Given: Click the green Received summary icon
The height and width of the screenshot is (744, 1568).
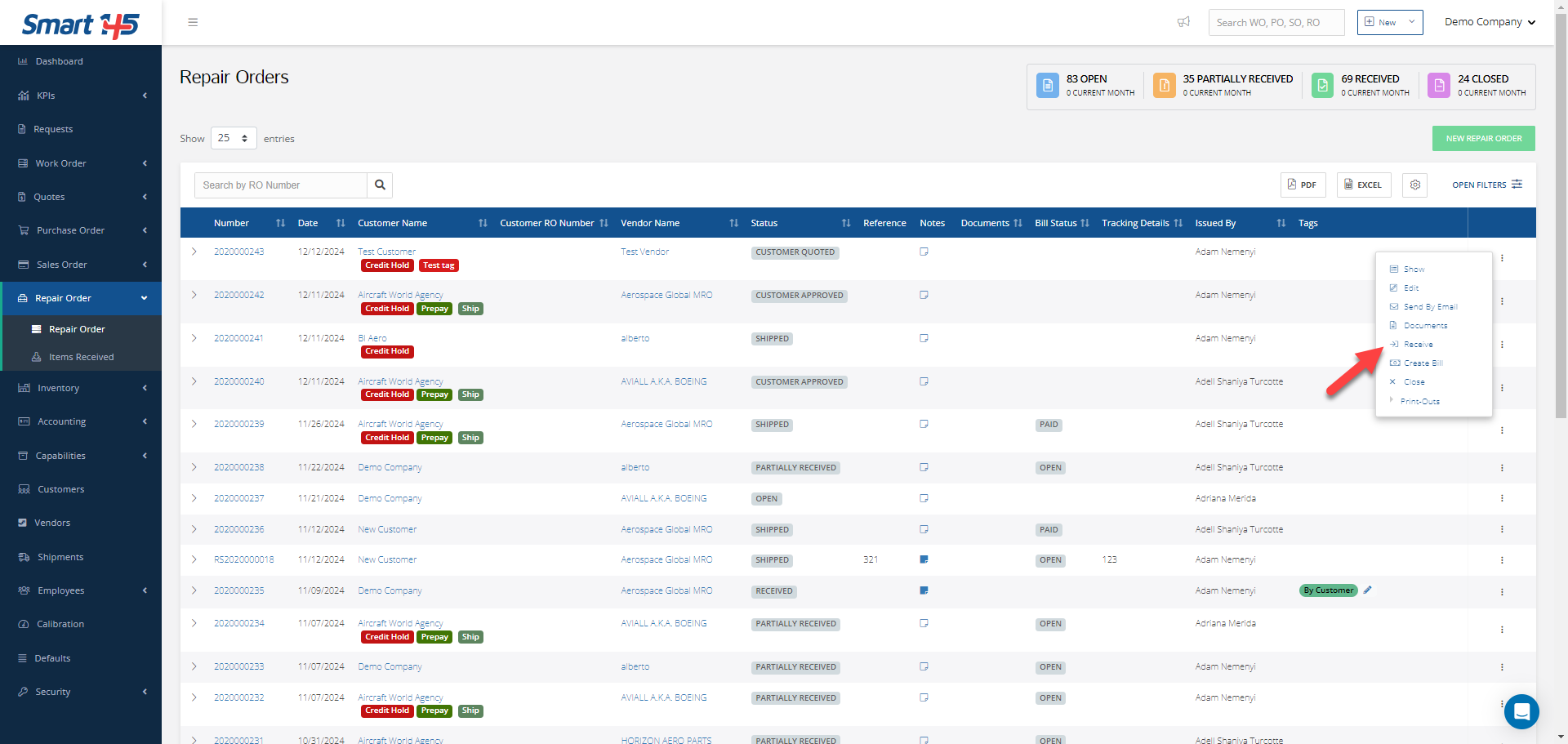Looking at the screenshot, I should tap(1322, 86).
